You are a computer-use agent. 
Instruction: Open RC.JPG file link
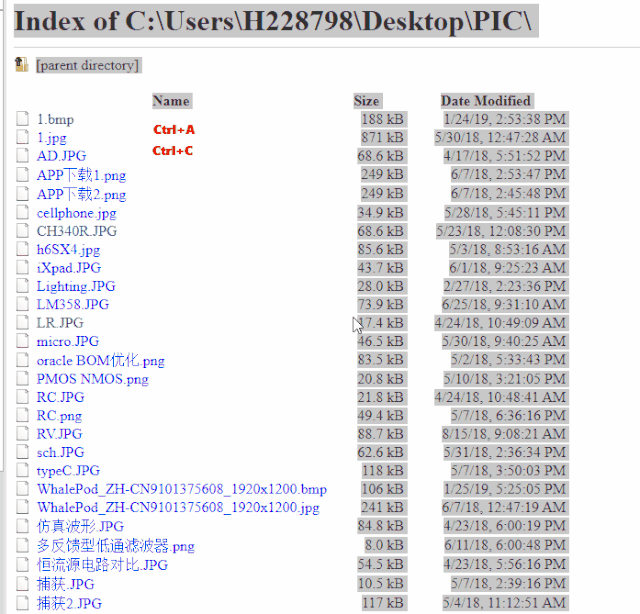point(60,397)
